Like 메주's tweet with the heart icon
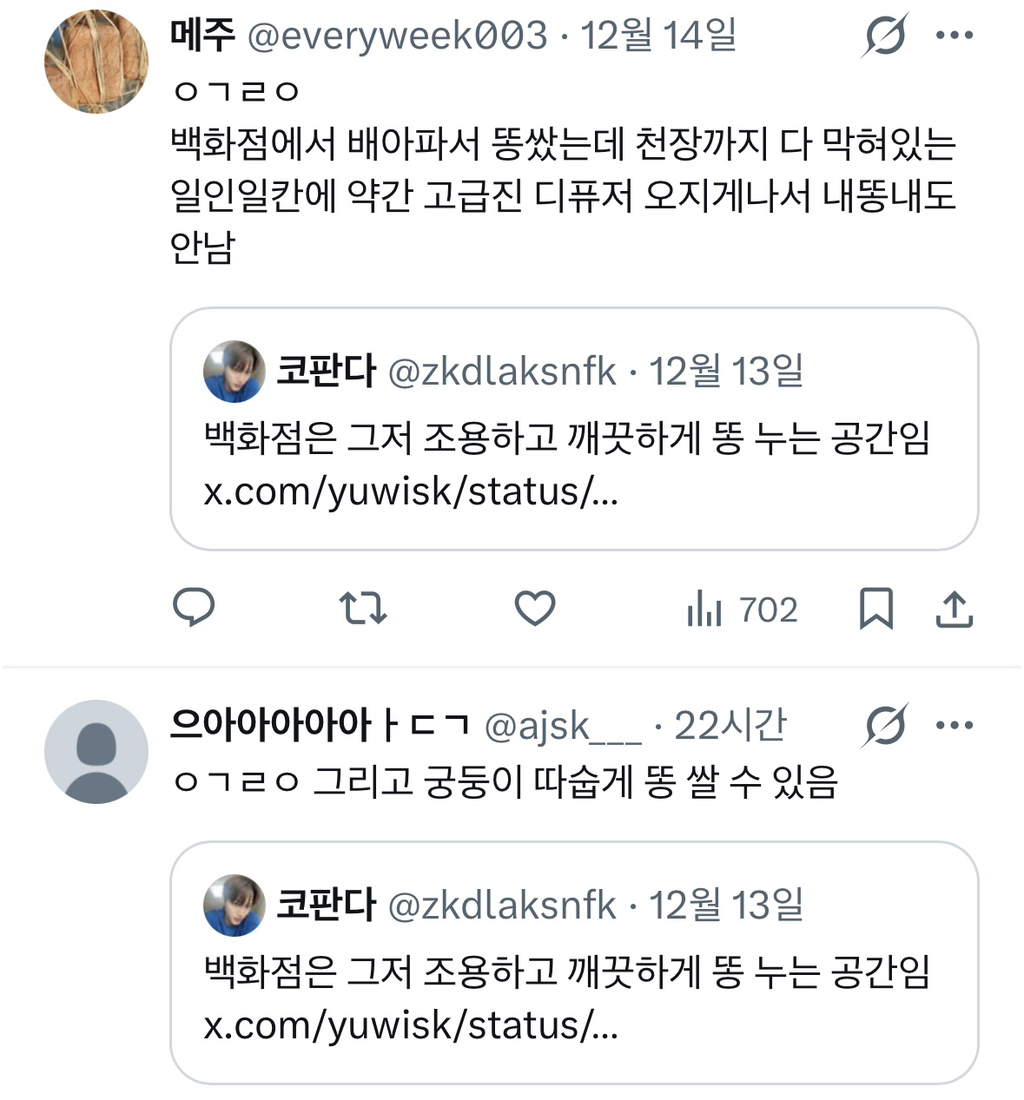 534,608
